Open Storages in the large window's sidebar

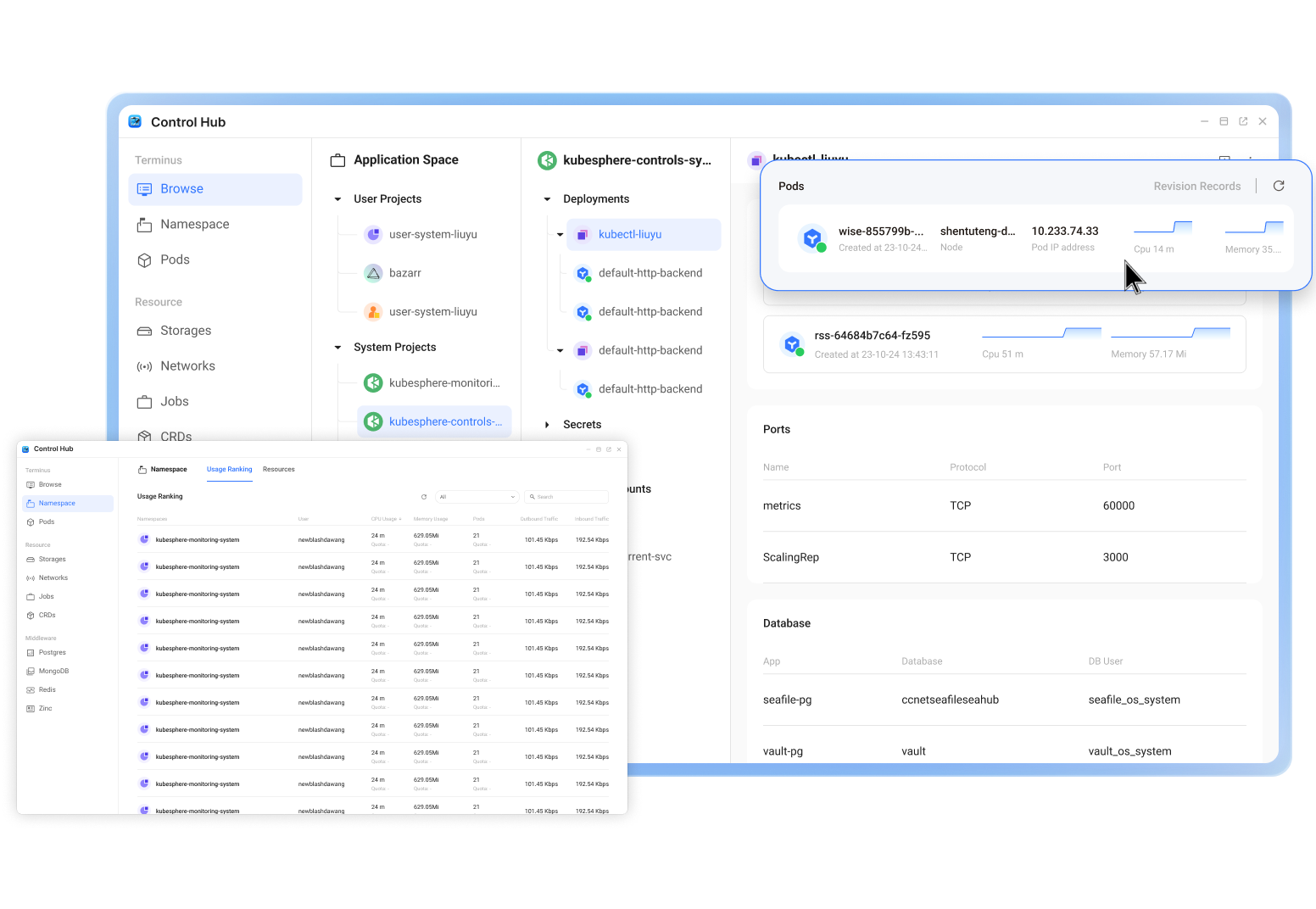(x=186, y=331)
